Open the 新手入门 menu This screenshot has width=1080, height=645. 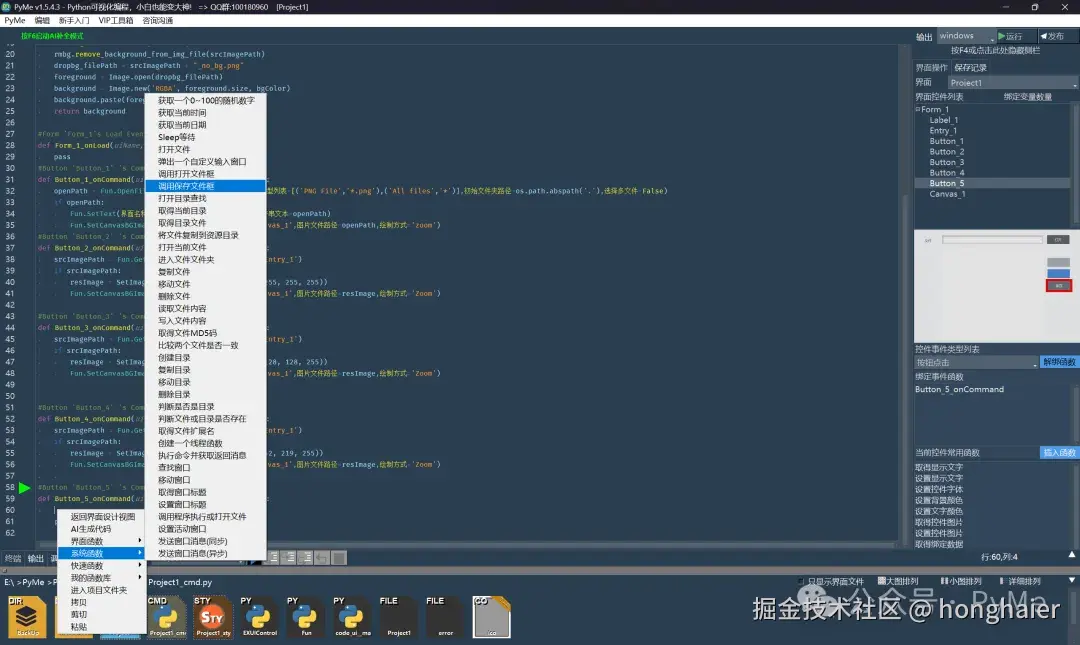pyautogui.click(x=74, y=21)
